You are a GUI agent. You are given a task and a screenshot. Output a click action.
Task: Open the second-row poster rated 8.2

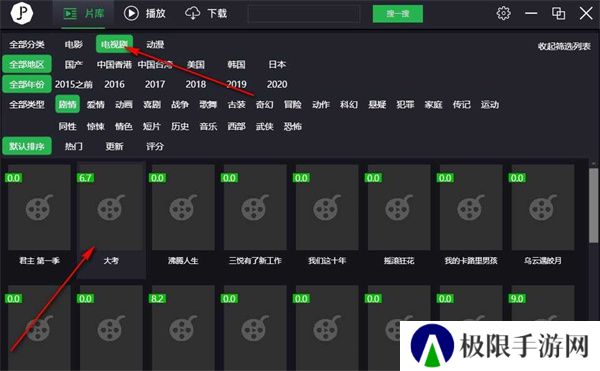tap(183, 328)
